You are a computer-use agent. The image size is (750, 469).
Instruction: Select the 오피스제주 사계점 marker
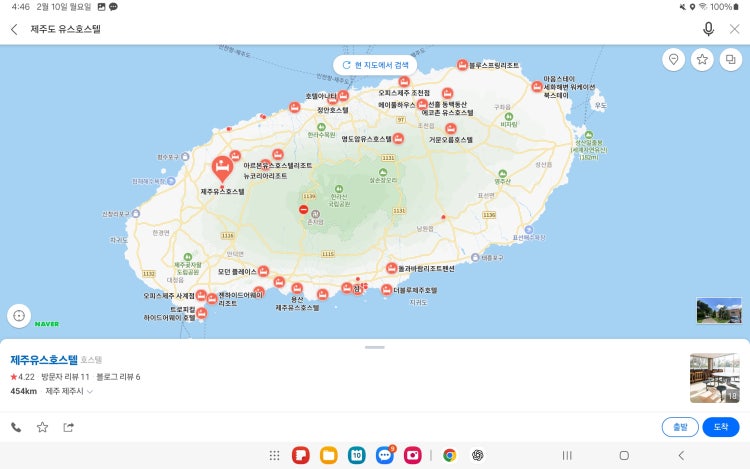(201, 295)
